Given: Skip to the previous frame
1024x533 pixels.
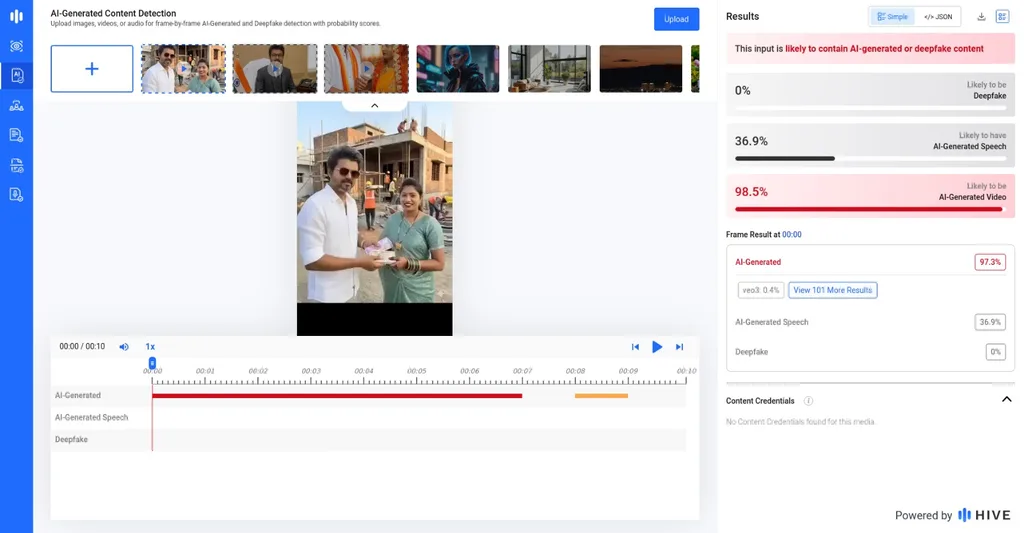Looking at the screenshot, I should [x=635, y=347].
